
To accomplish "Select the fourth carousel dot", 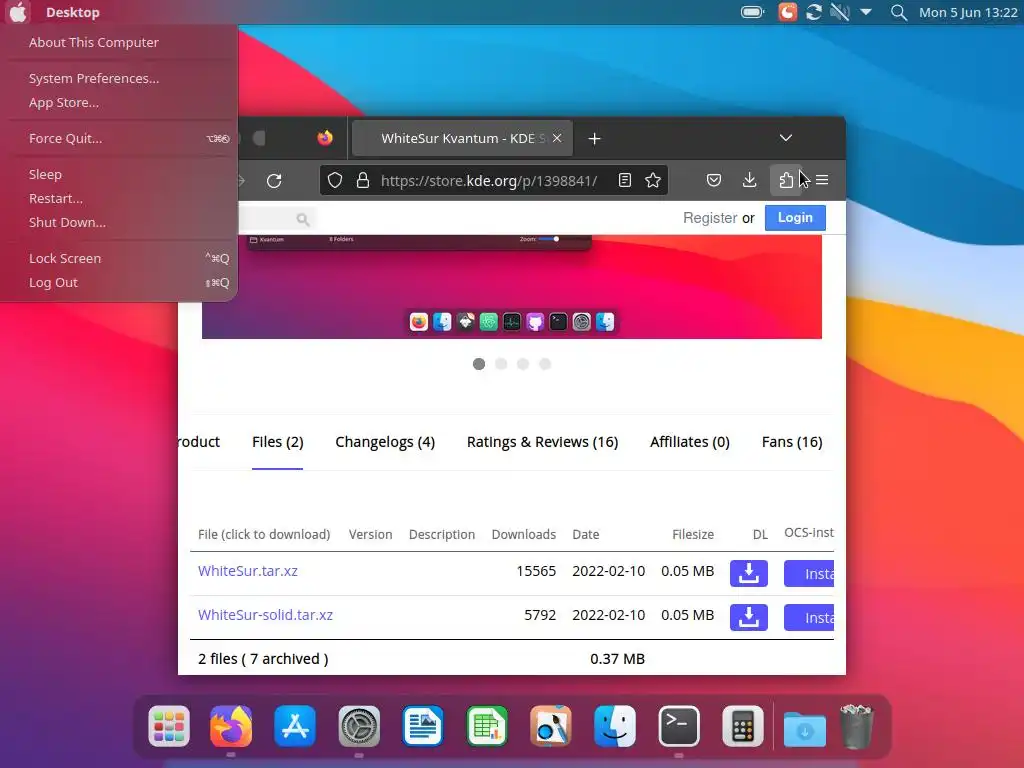I will click(x=545, y=364).
